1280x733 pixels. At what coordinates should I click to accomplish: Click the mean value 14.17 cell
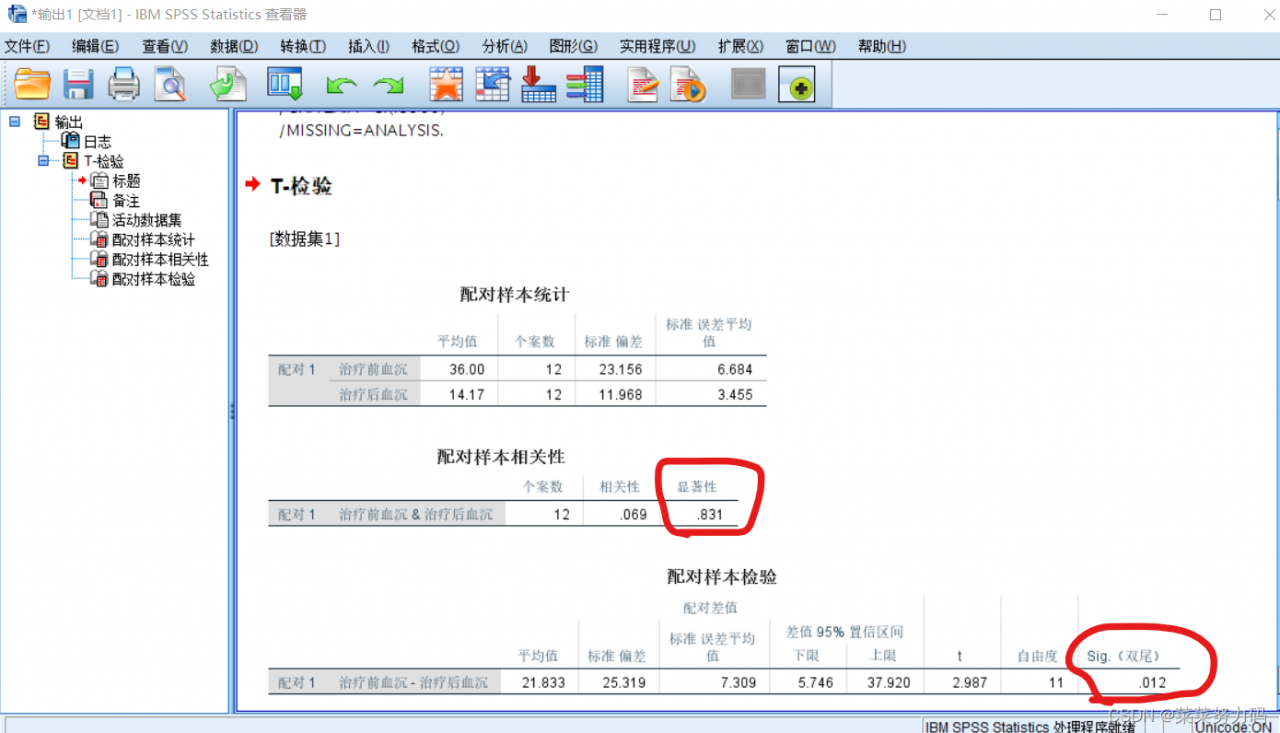467,395
